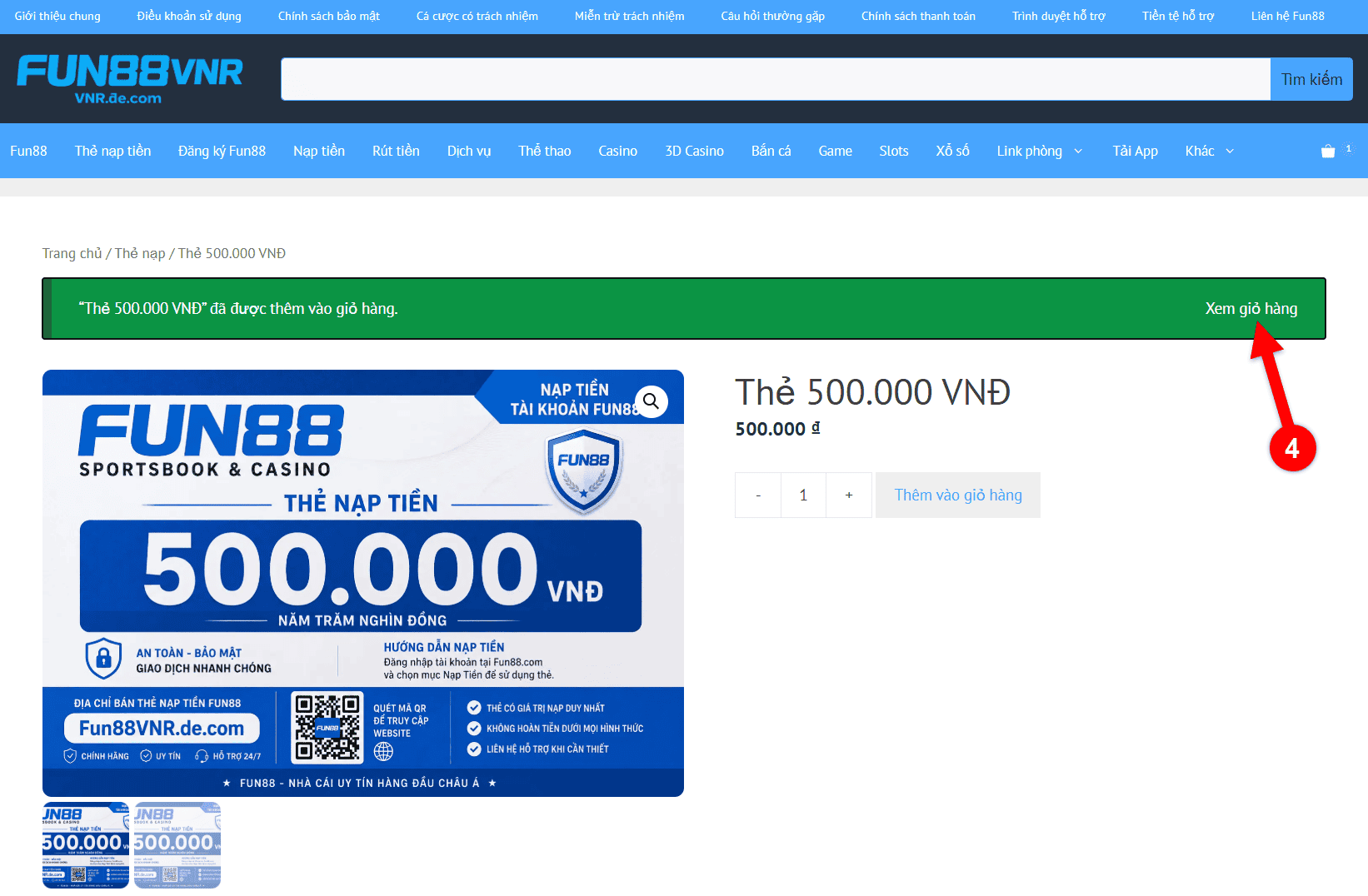The image size is (1368, 896).
Task: Open the Slots menu item
Action: [x=894, y=151]
